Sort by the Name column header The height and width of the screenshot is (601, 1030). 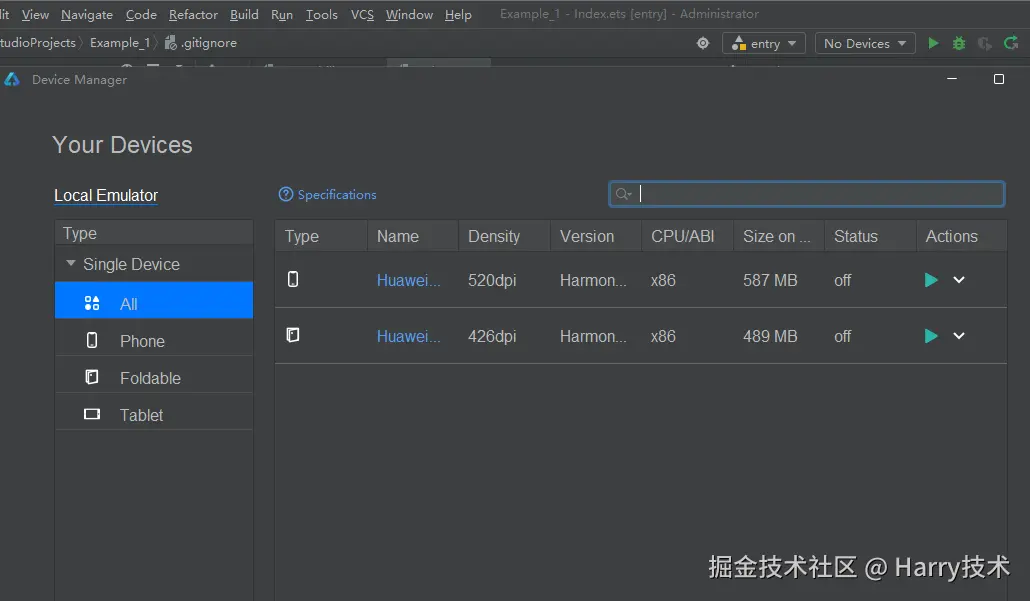click(413, 236)
